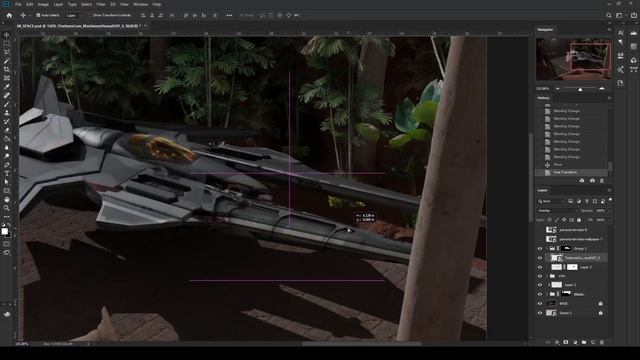
Task: Click the Navigator zoom percentage field
Action: click(x=542, y=89)
